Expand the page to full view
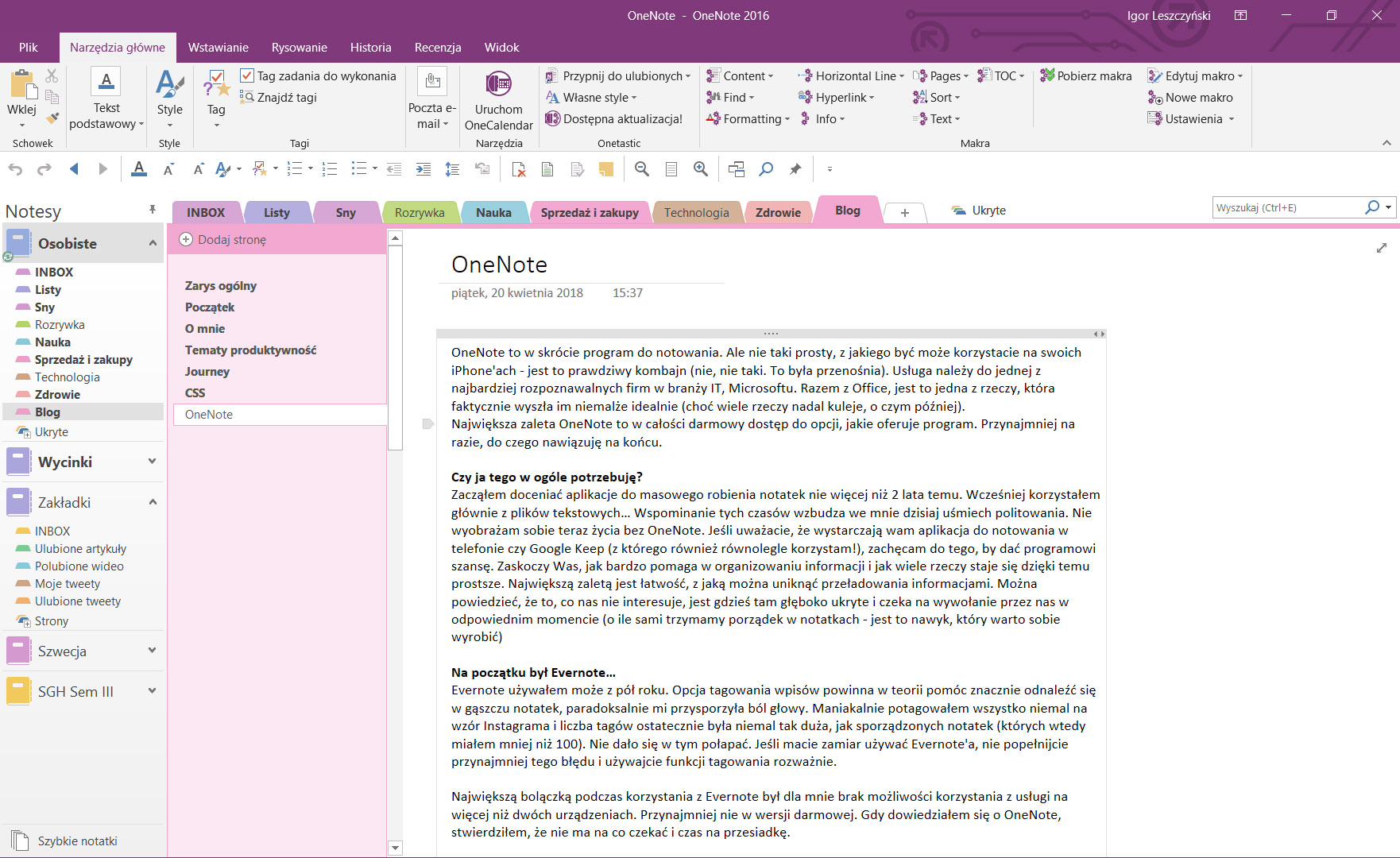This screenshot has width=1400, height=858. (x=1382, y=248)
